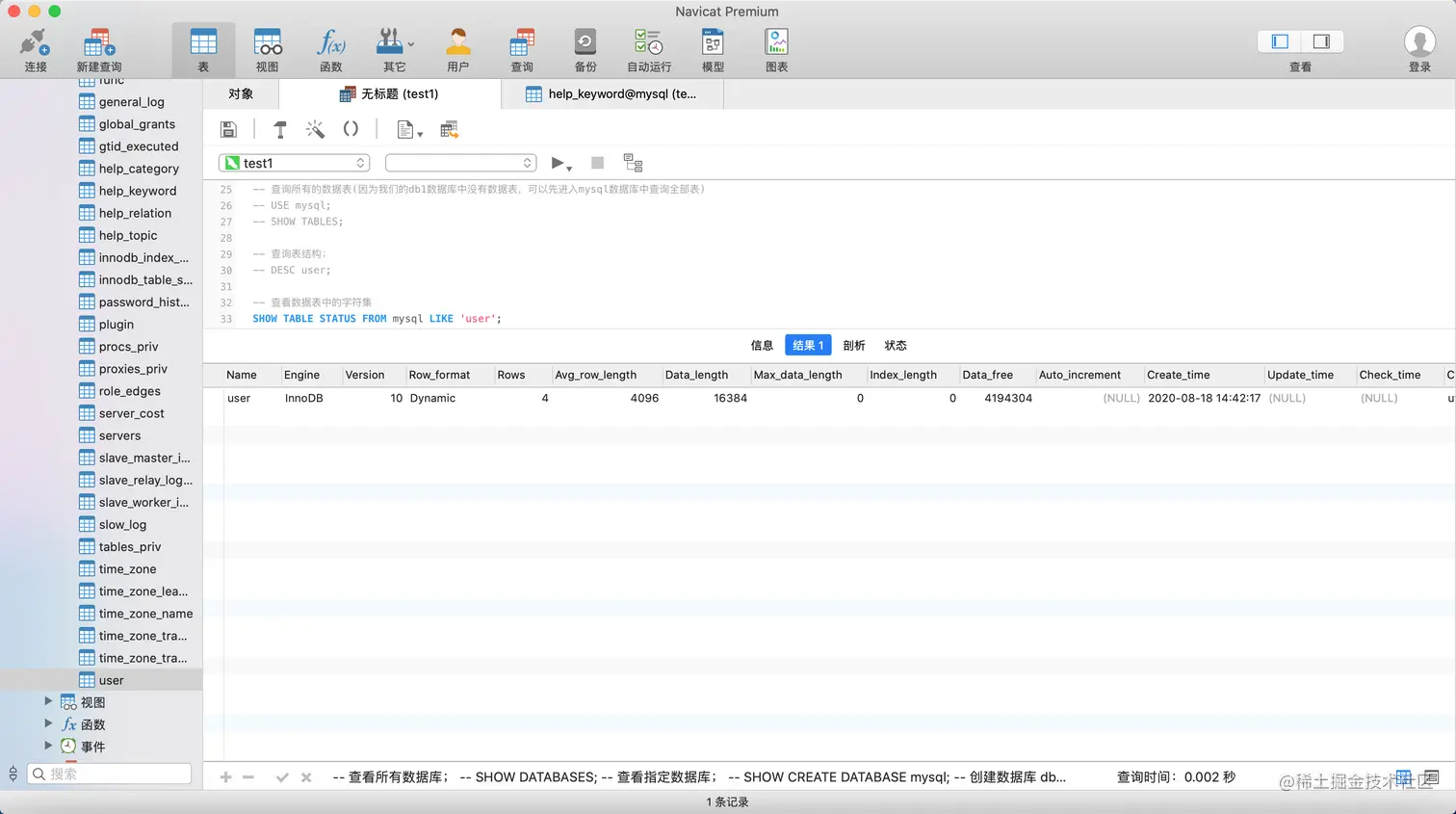The height and width of the screenshot is (814, 1456).
Task: Click the explain query tree icon
Action: point(633,163)
